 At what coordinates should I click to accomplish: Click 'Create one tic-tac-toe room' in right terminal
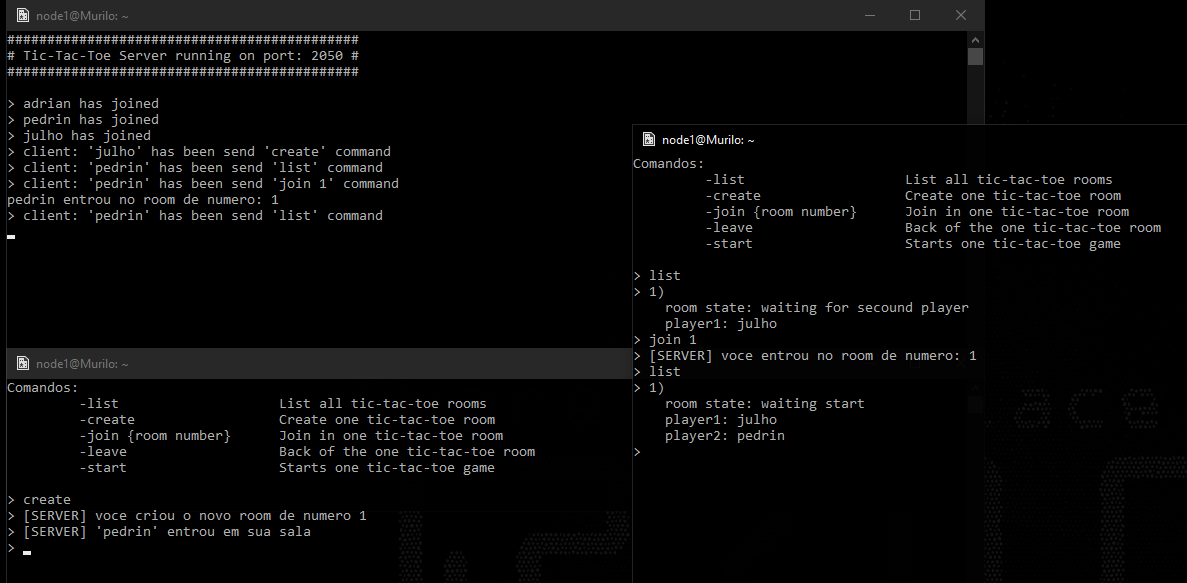[x=1013, y=195]
